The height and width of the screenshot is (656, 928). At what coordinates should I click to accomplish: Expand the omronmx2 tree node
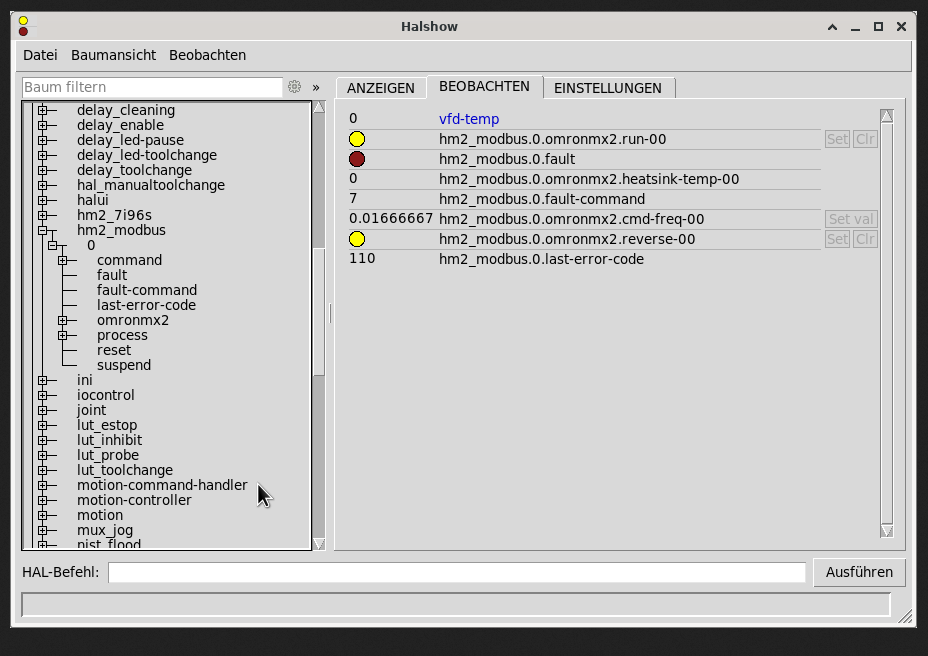(x=62, y=320)
